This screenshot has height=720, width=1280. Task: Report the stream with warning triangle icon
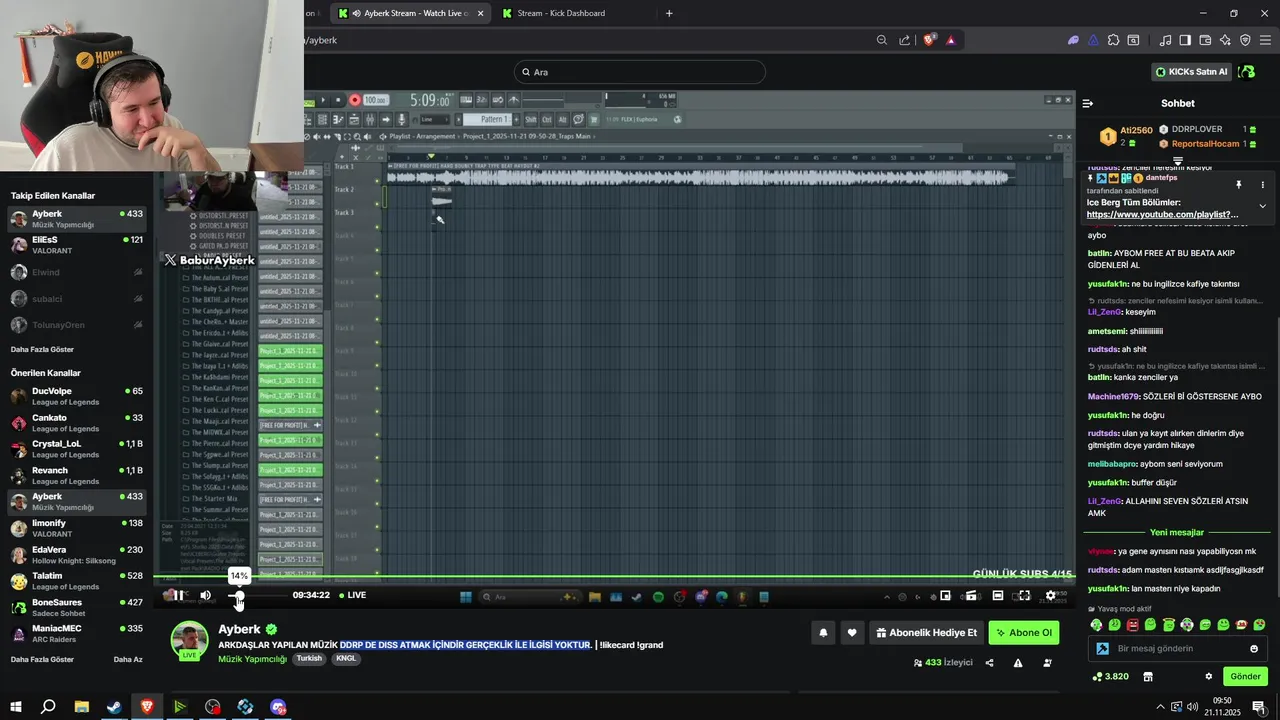(x=1018, y=662)
